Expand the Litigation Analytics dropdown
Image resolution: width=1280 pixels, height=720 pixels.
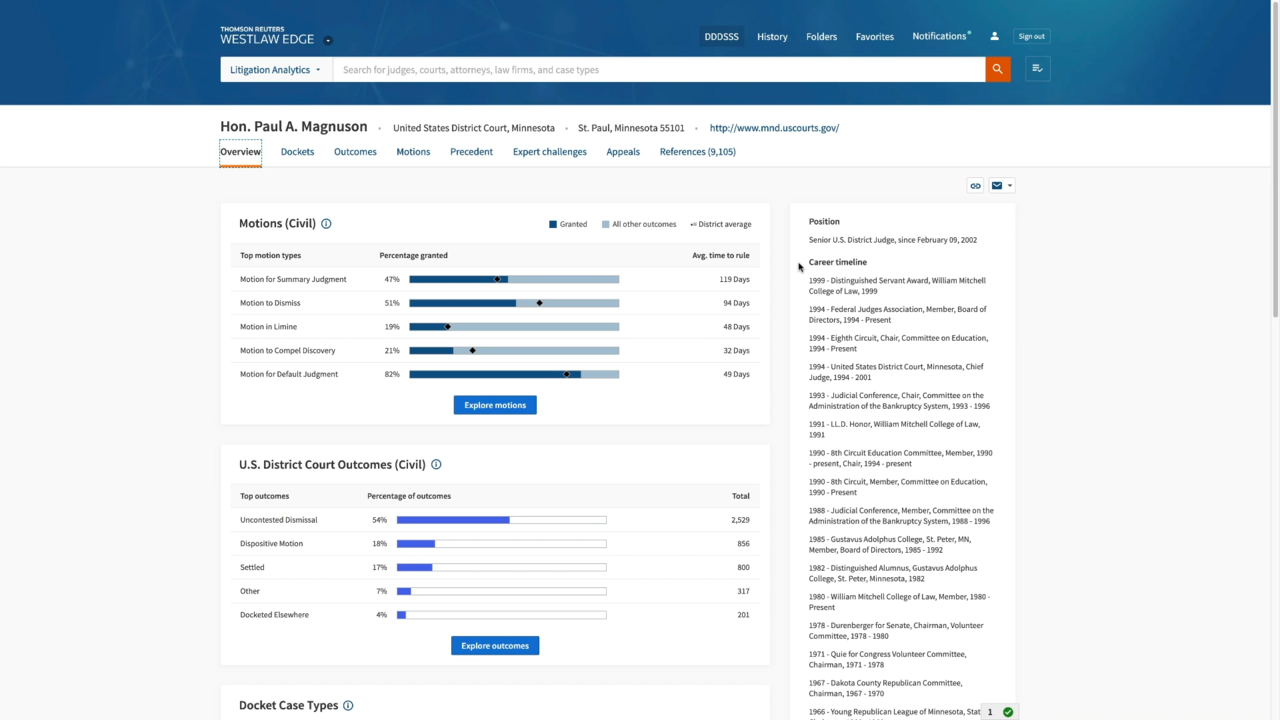[x=276, y=70]
